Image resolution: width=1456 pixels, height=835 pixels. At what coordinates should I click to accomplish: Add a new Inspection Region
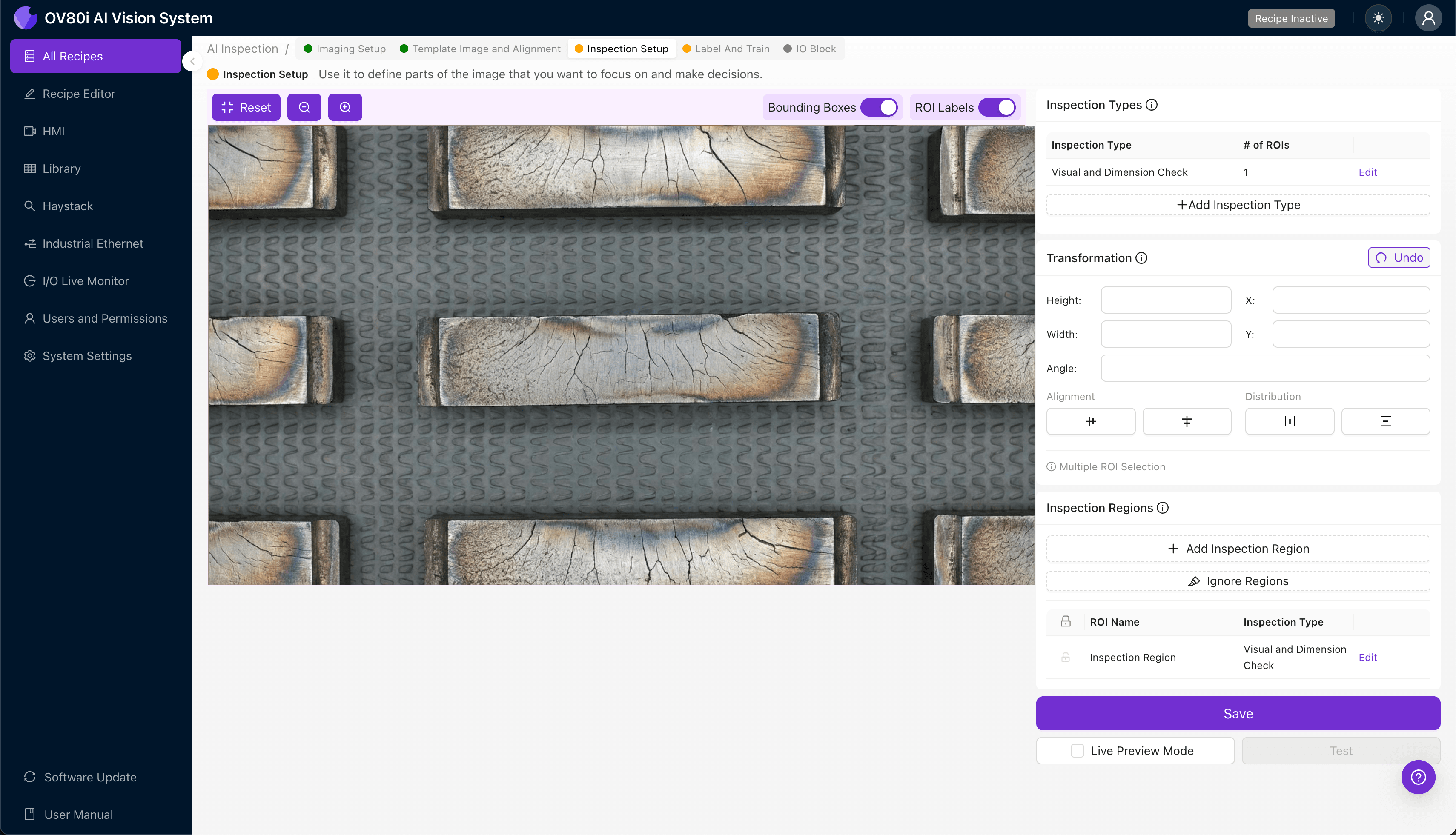click(1238, 548)
